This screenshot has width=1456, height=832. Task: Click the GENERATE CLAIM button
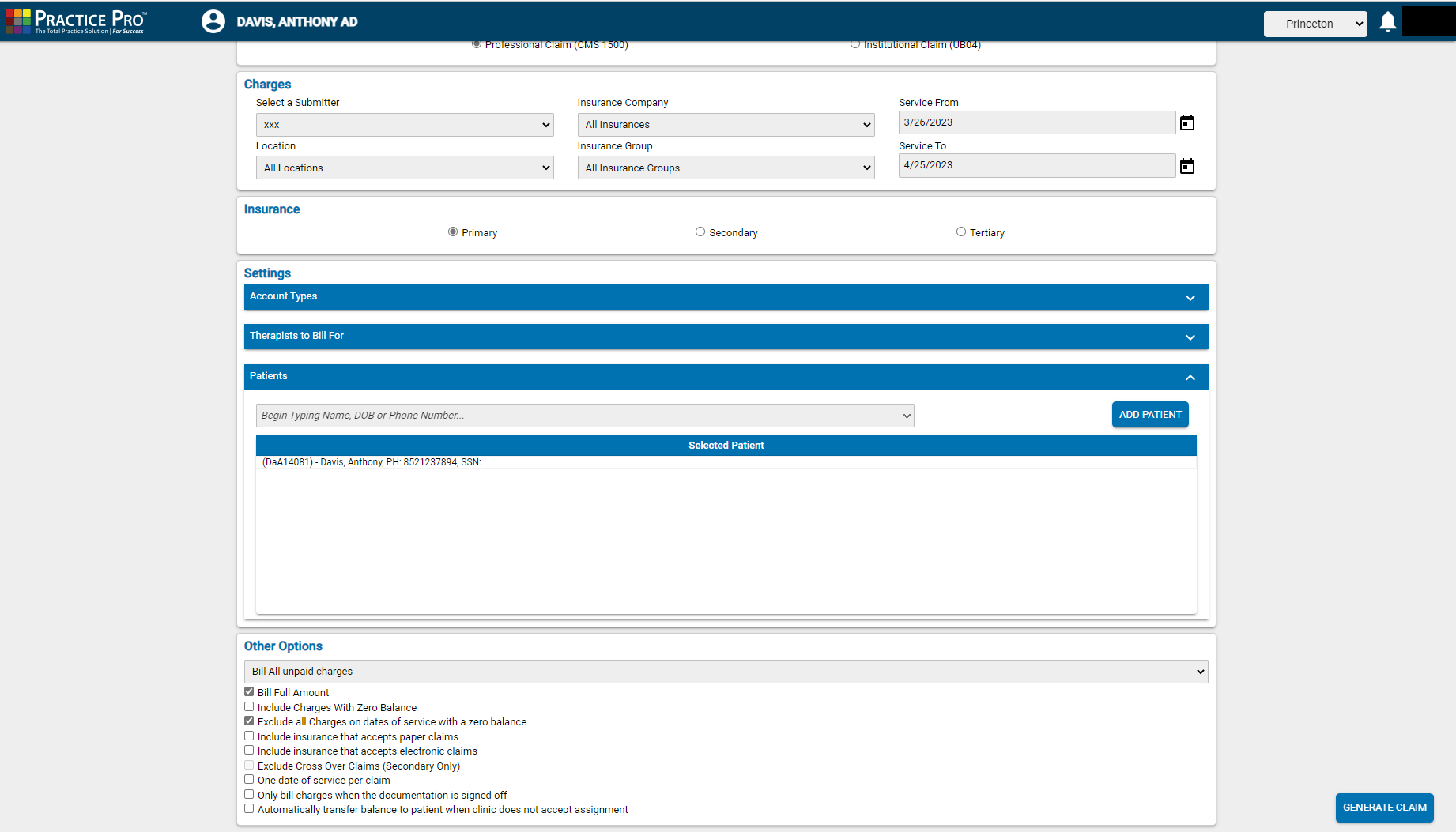tap(1384, 808)
